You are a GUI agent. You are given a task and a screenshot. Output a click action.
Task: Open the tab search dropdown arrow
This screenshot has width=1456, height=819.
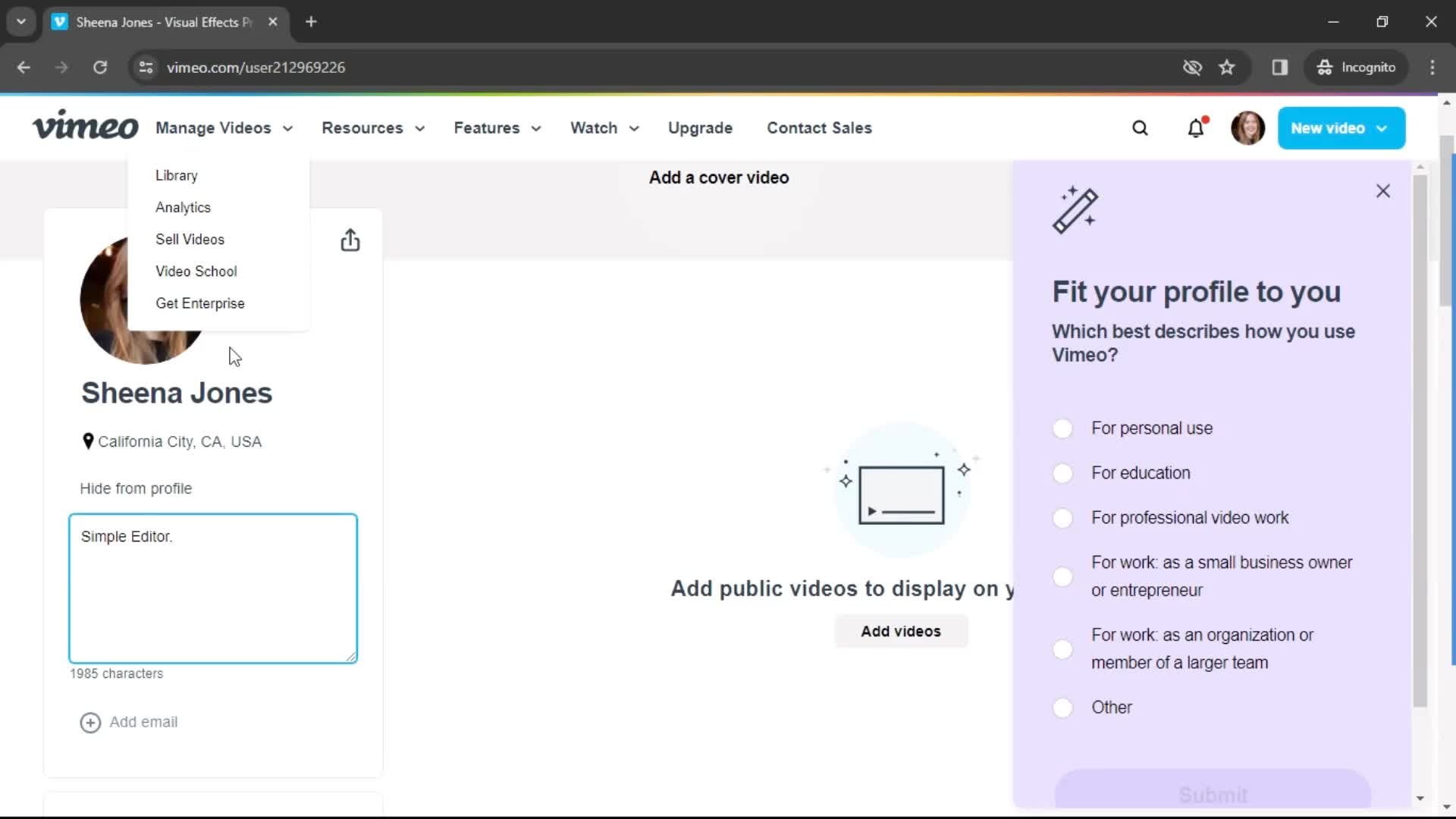tap(21, 22)
